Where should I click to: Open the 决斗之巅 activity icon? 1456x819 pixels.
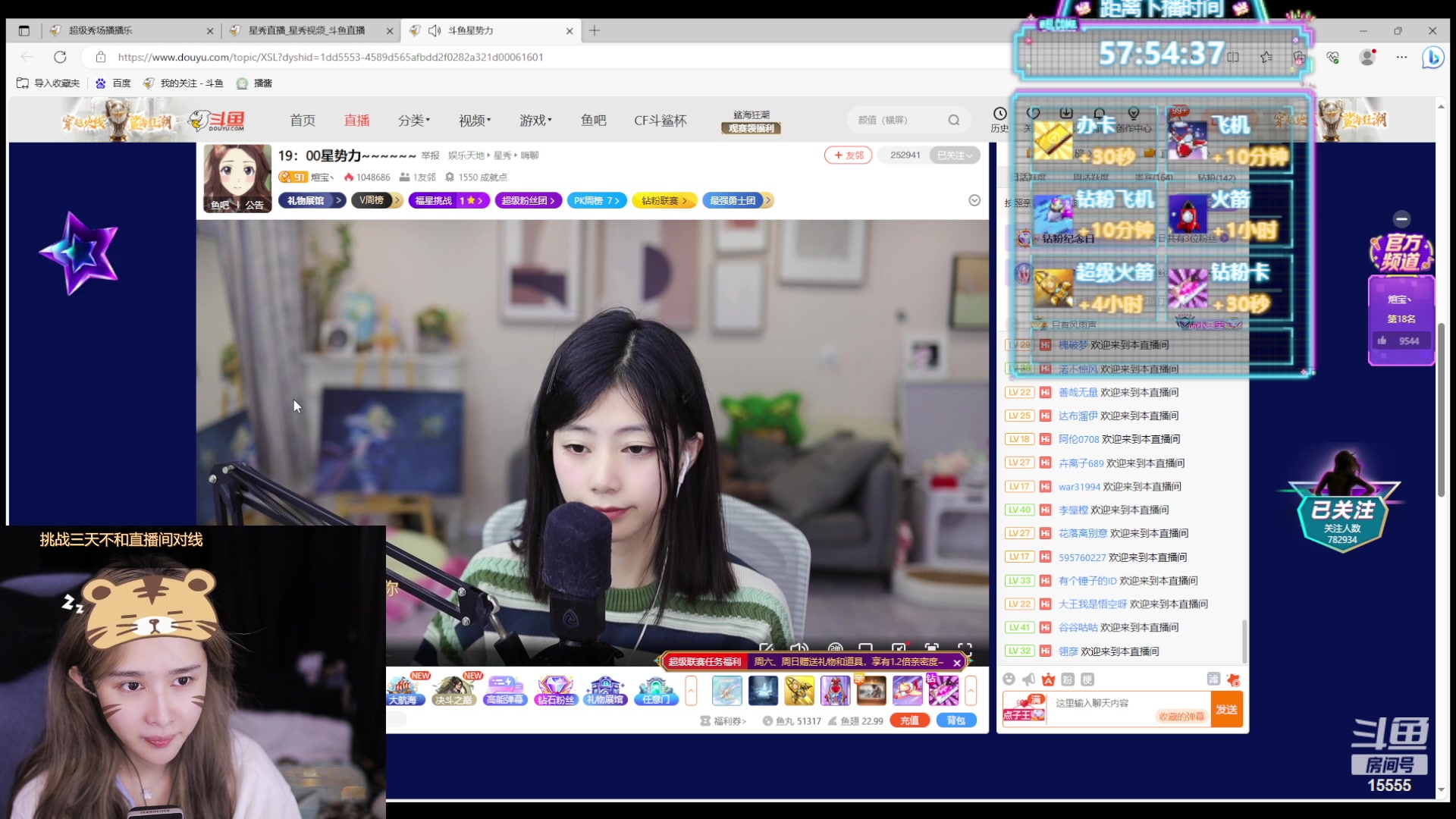(x=453, y=690)
